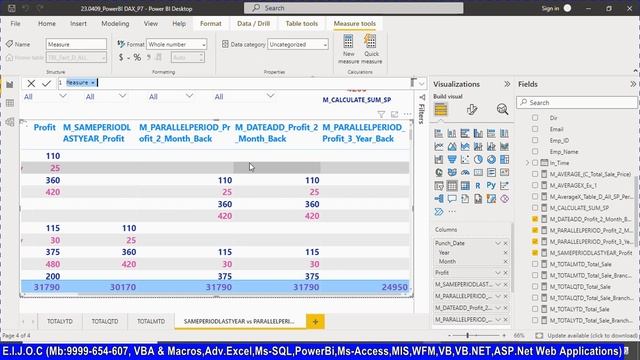The width and height of the screenshot is (640, 360).
Task: Click the New measure button
Action: click(x=349, y=49)
